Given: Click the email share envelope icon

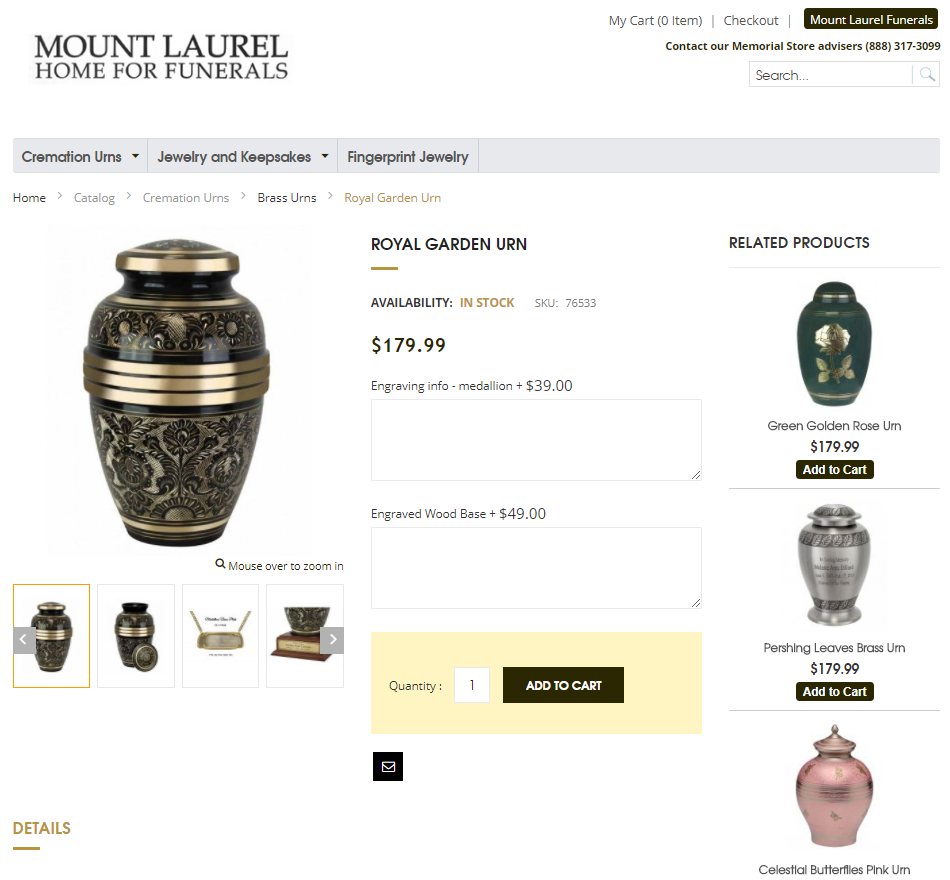Looking at the screenshot, I should click(388, 767).
